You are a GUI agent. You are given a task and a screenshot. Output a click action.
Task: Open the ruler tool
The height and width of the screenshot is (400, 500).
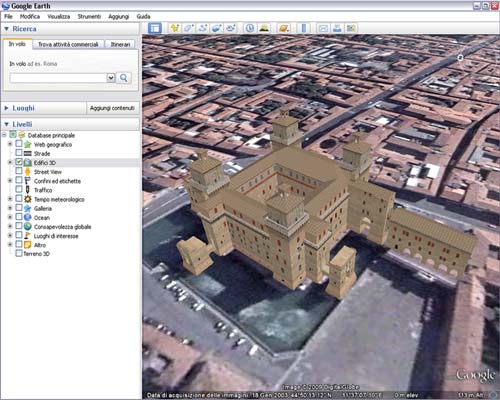pos(303,28)
